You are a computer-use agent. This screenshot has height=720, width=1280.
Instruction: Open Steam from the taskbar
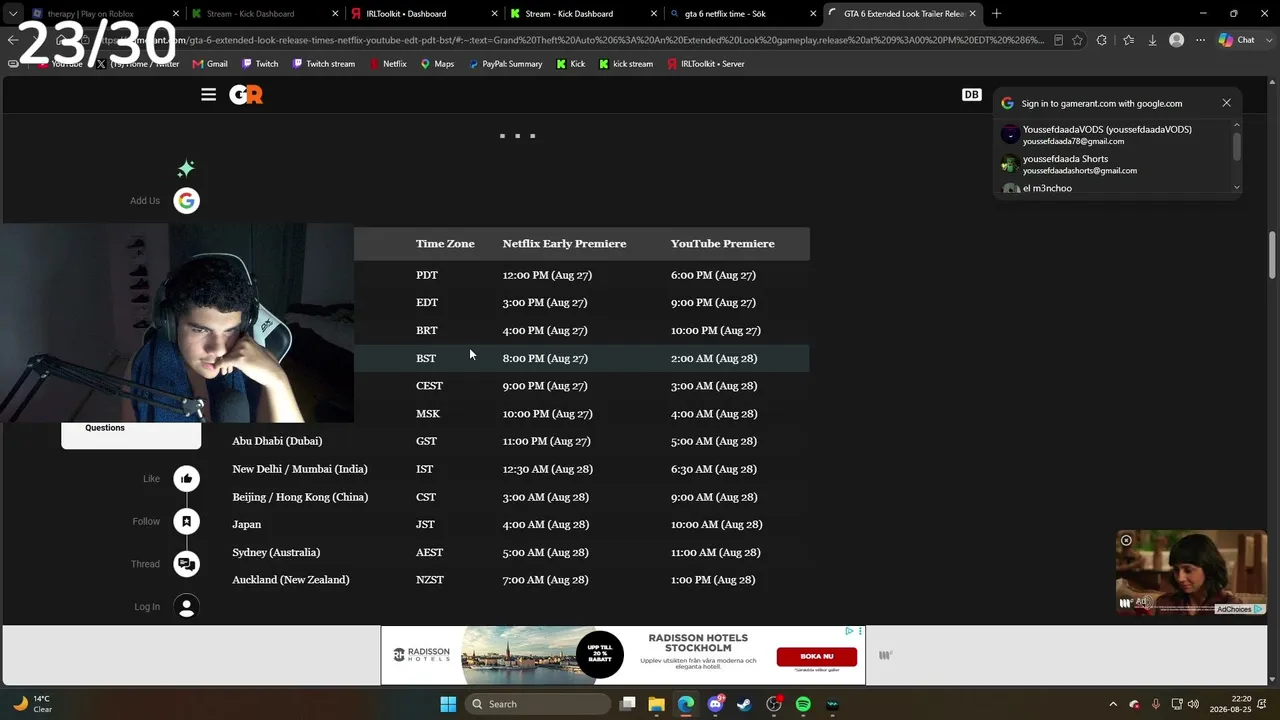click(x=744, y=704)
